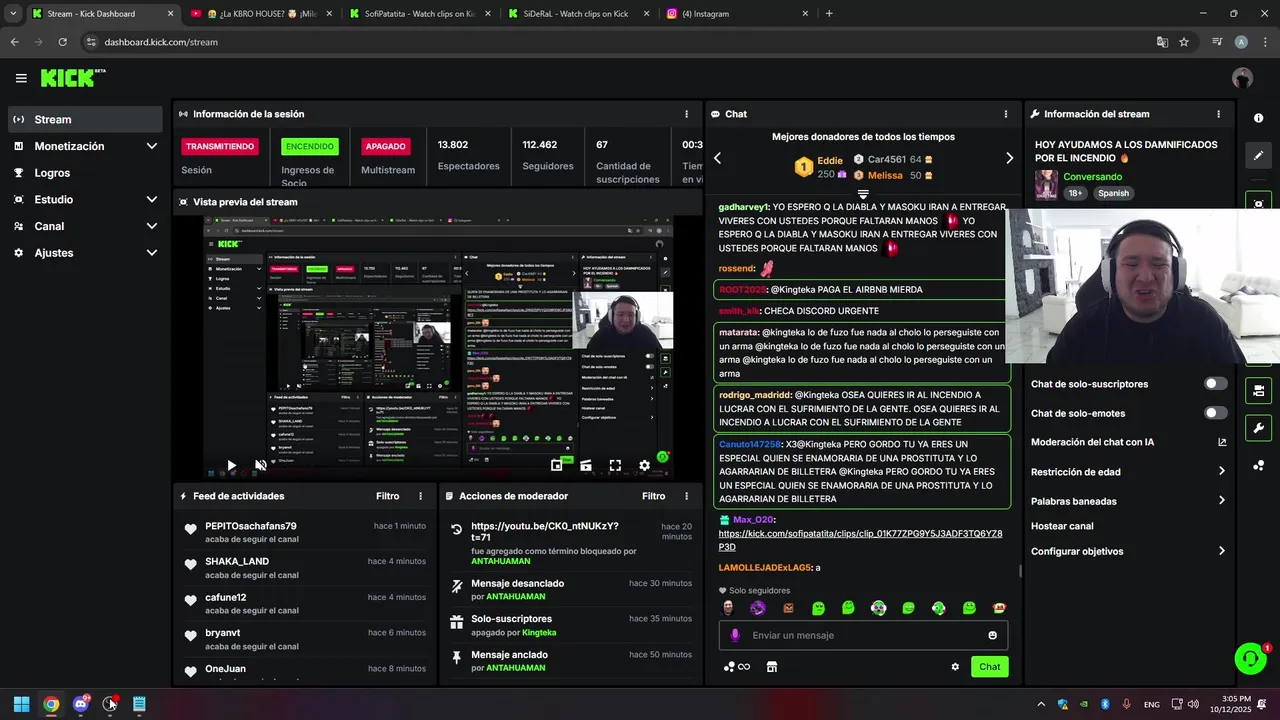This screenshot has width=1280, height=720.
Task: Open Feed de actividades options menu
Action: (x=420, y=496)
